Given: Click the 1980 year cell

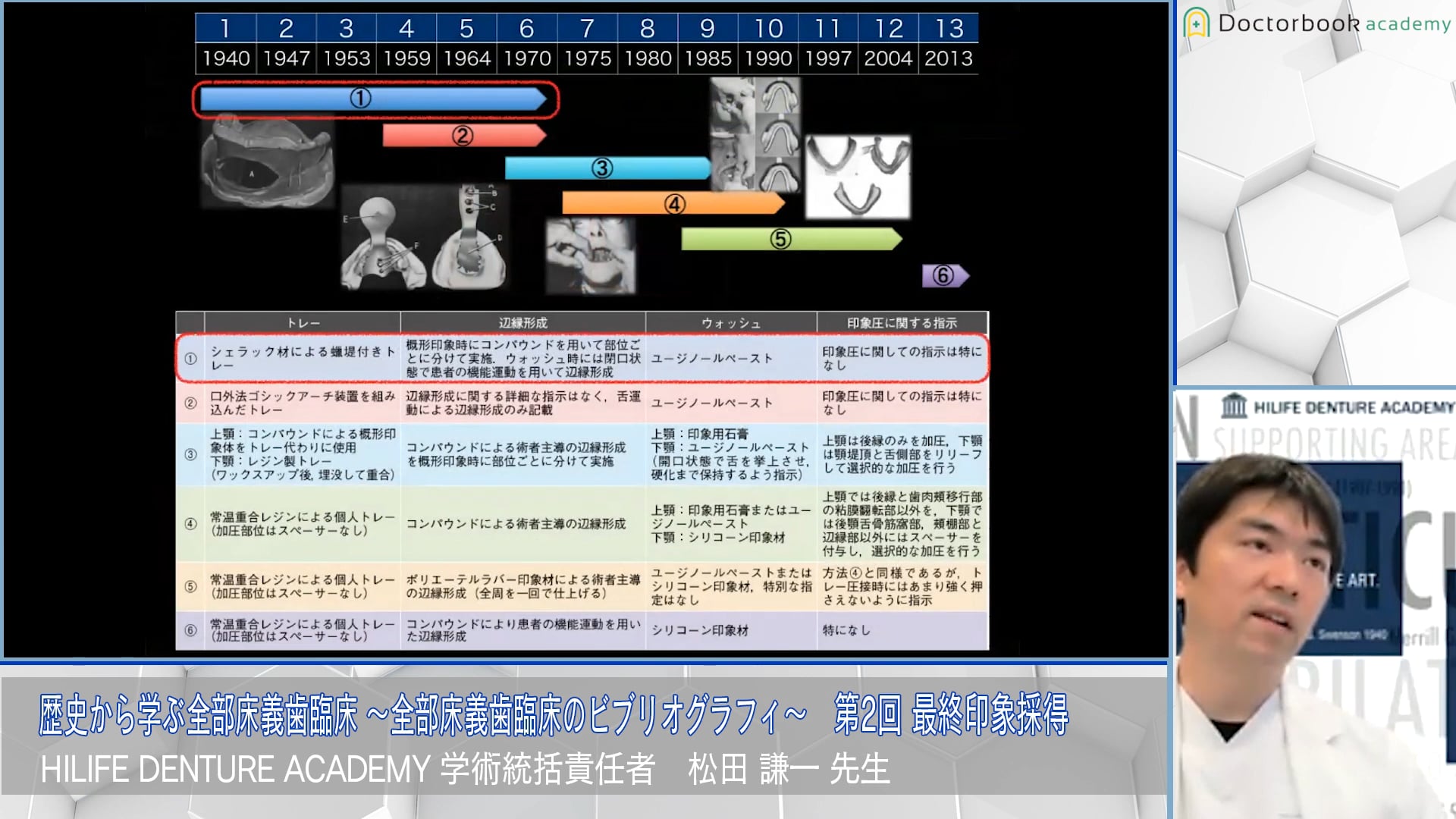Looking at the screenshot, I should (x=647, y=58).
